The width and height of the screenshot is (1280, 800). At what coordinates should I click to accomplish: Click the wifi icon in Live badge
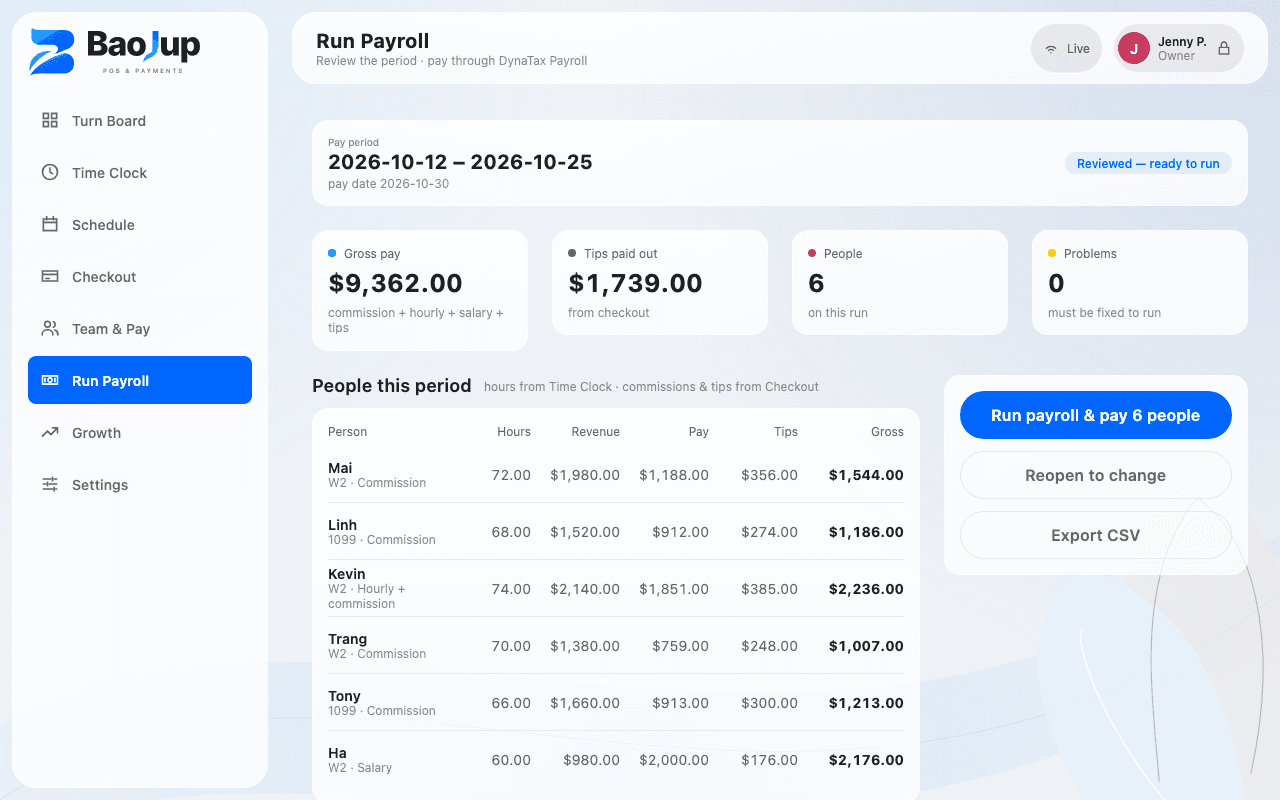pyautogui.click(x=1051, y=49)
